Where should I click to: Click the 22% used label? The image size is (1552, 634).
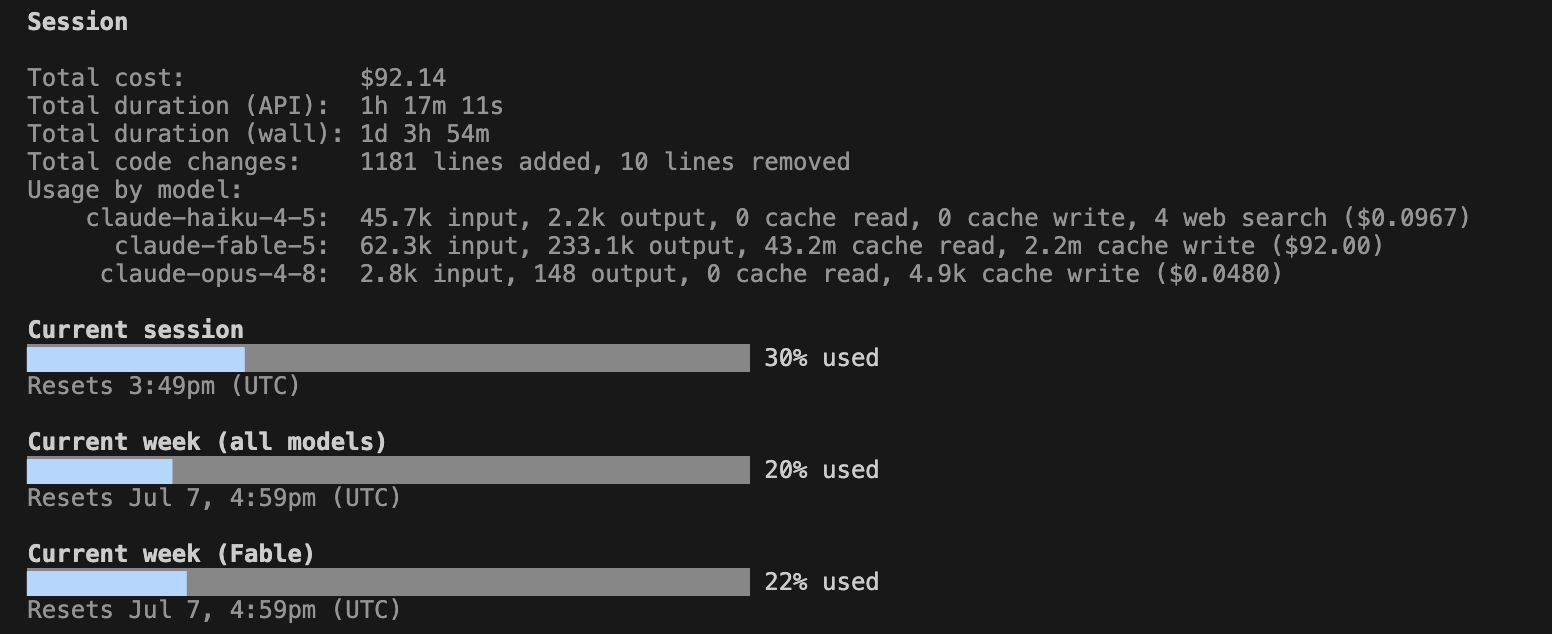(x=821, y=582)
